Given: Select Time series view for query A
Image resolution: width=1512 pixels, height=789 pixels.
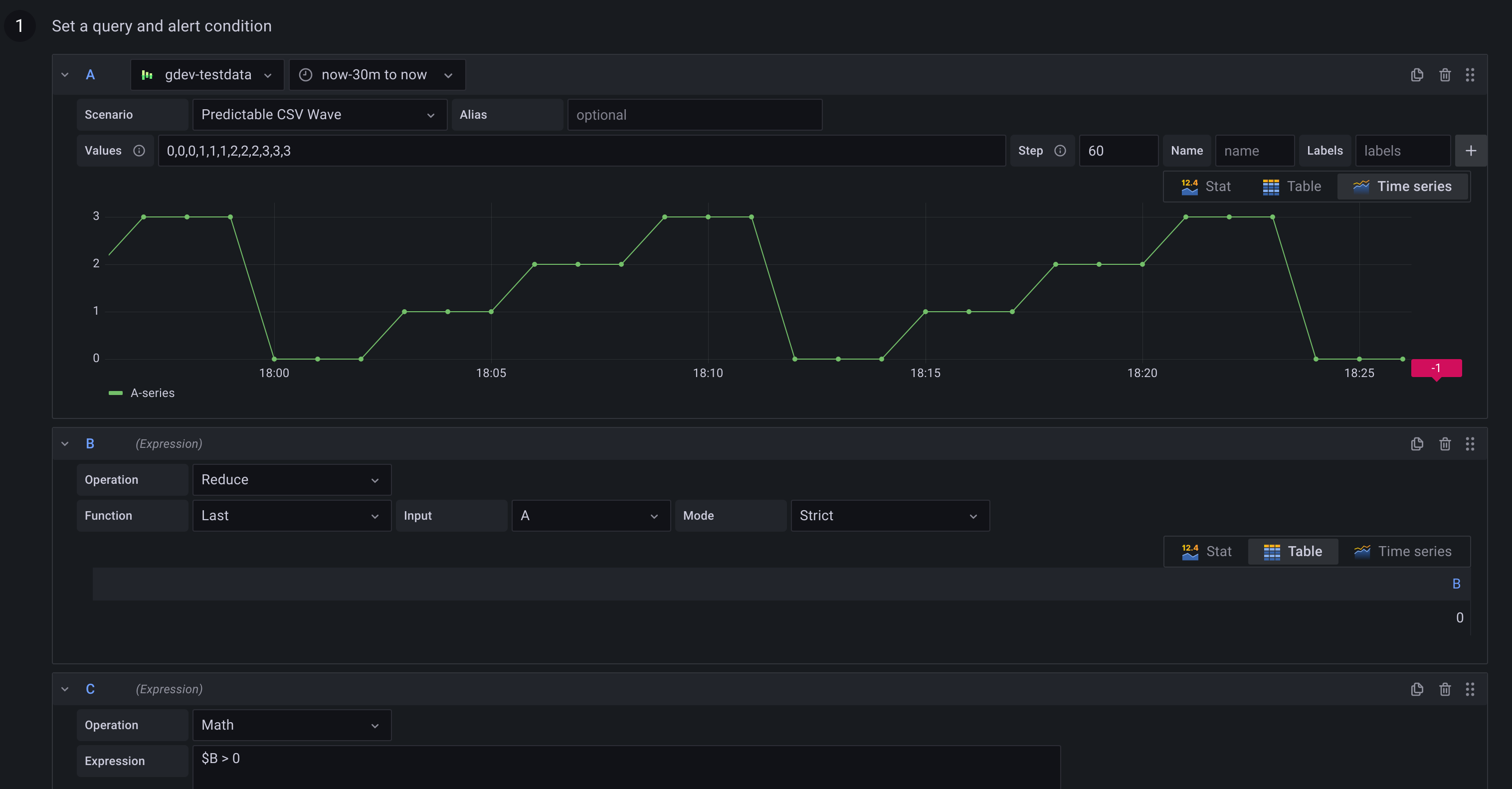Looking at the screenshot, I should point(1402,187).
